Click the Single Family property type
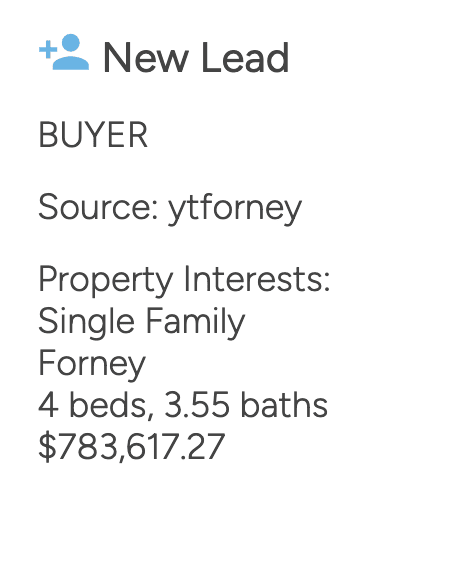This screenshot has height=577, width=466. (142, 323)
